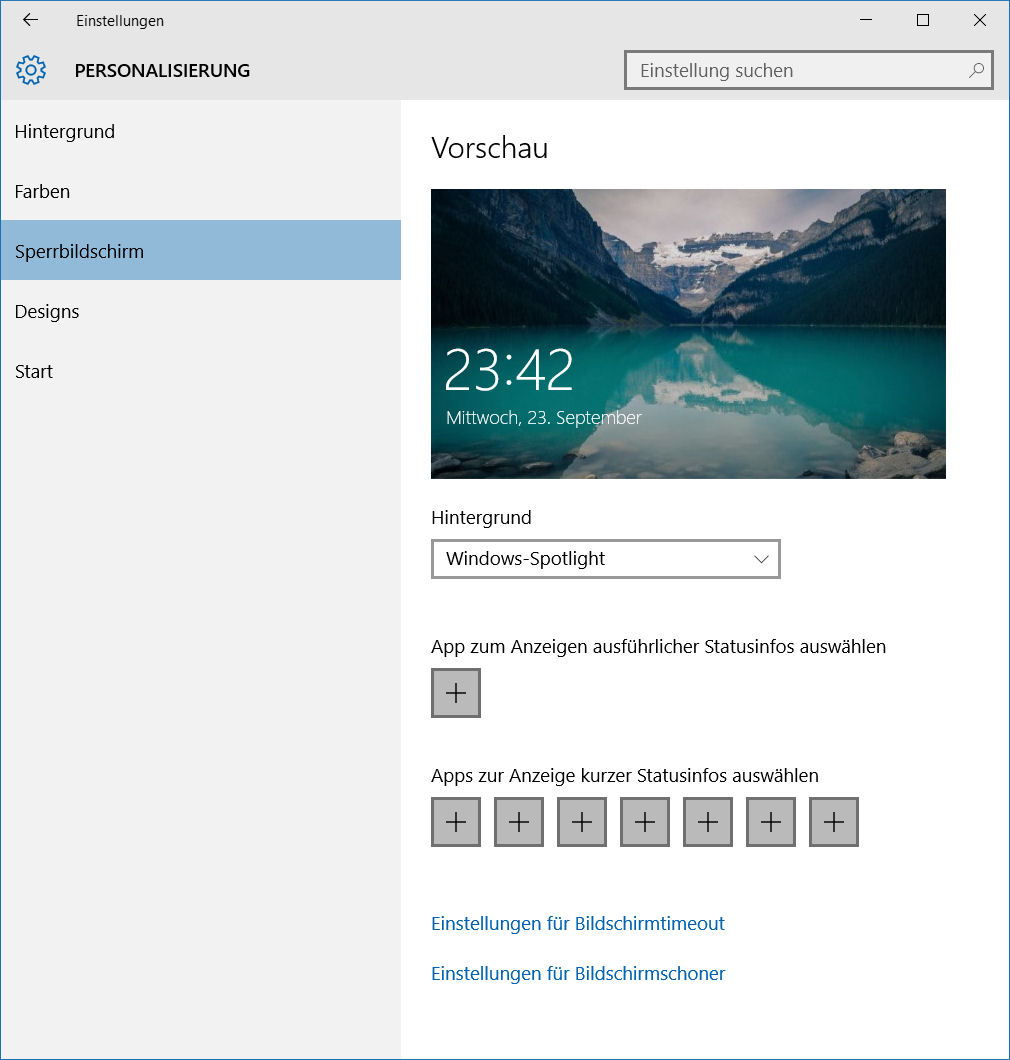Click the search magnifier icon
The image size is (1010, 1060).
tap(976, 70)
